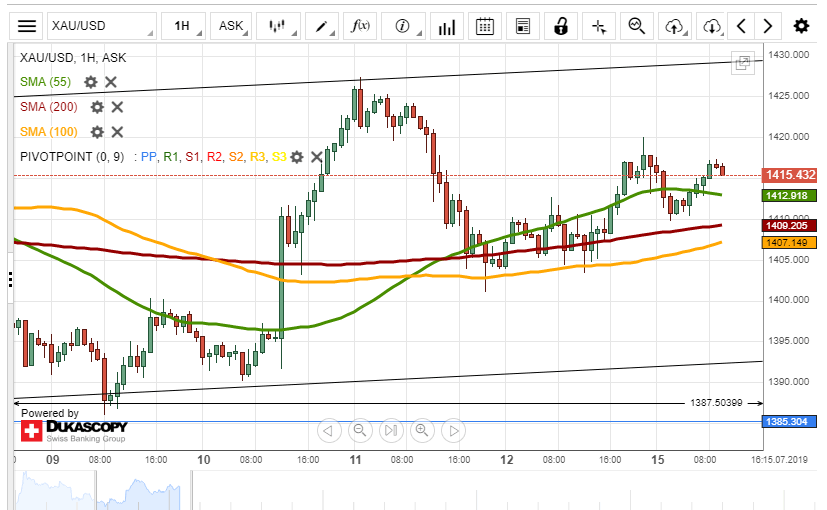
Task: Switch the ASK price side dropdown
Action: tap(231, 26)
